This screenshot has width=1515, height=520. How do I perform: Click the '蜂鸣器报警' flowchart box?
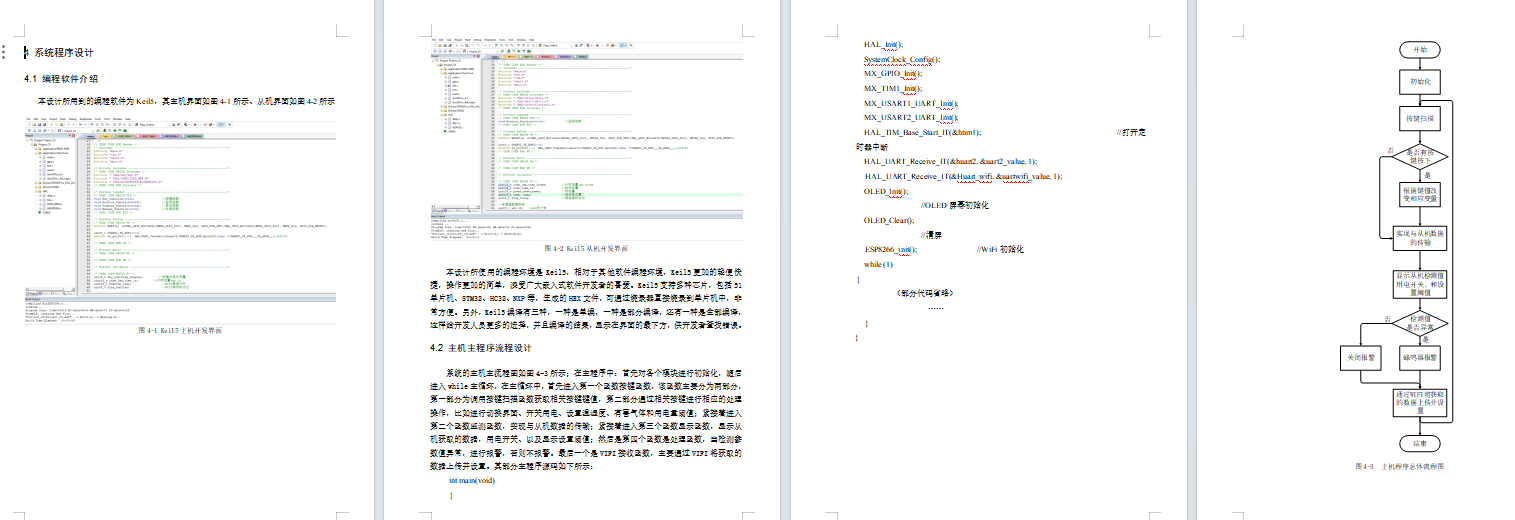point(1420,357)
